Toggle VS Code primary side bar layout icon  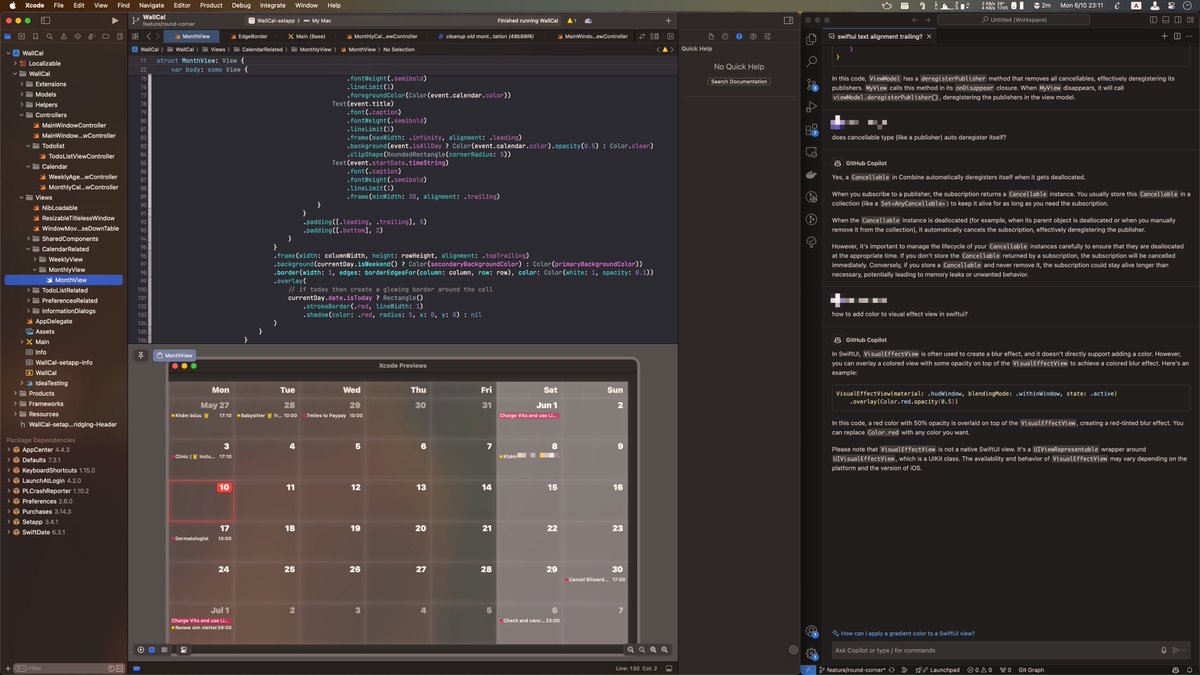tap(1153, 20)
